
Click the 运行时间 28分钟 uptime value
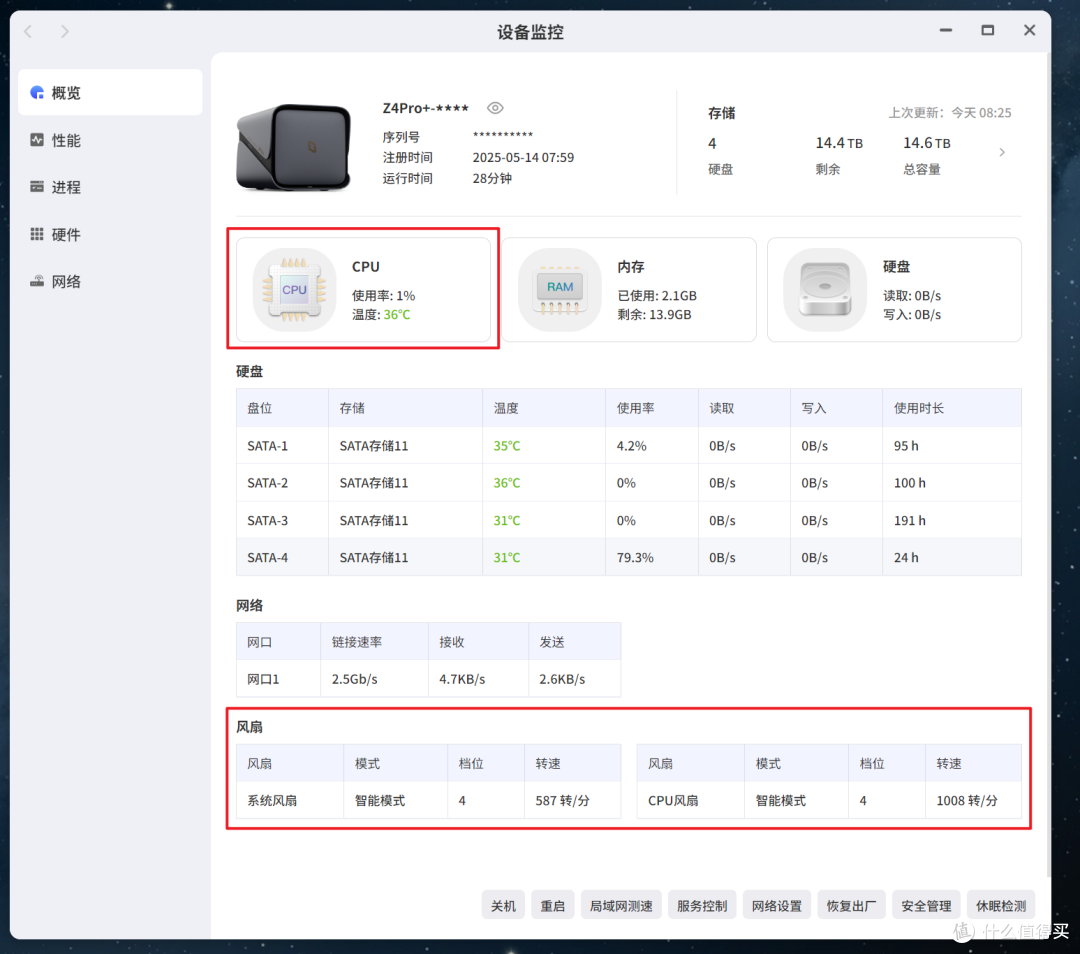(492, 178)
